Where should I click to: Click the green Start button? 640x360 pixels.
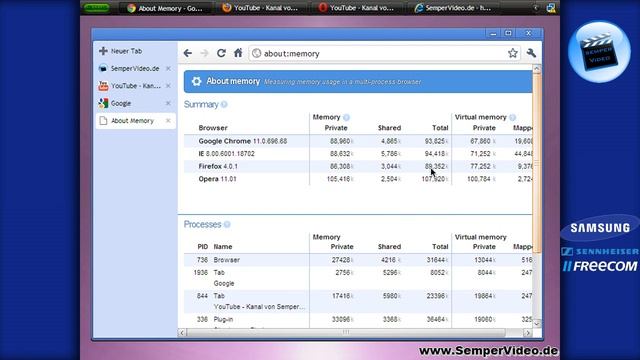pyautogui.click(x=96, y=8)
